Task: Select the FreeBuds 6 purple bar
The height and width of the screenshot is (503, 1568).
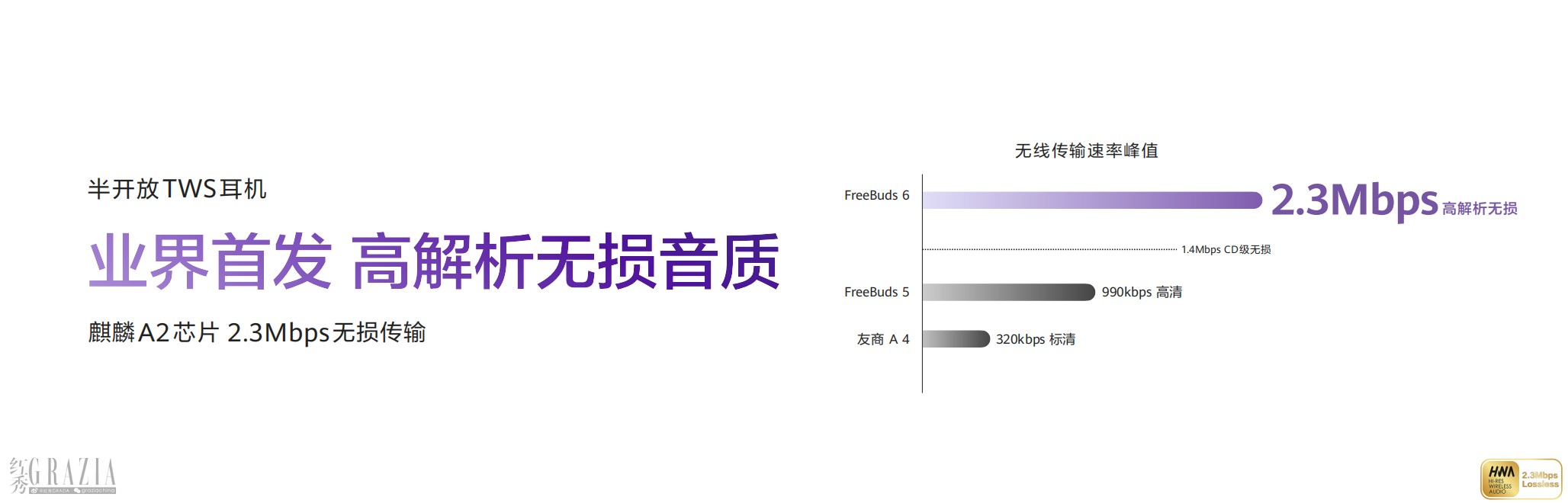Action: [x=1092, y=200]
